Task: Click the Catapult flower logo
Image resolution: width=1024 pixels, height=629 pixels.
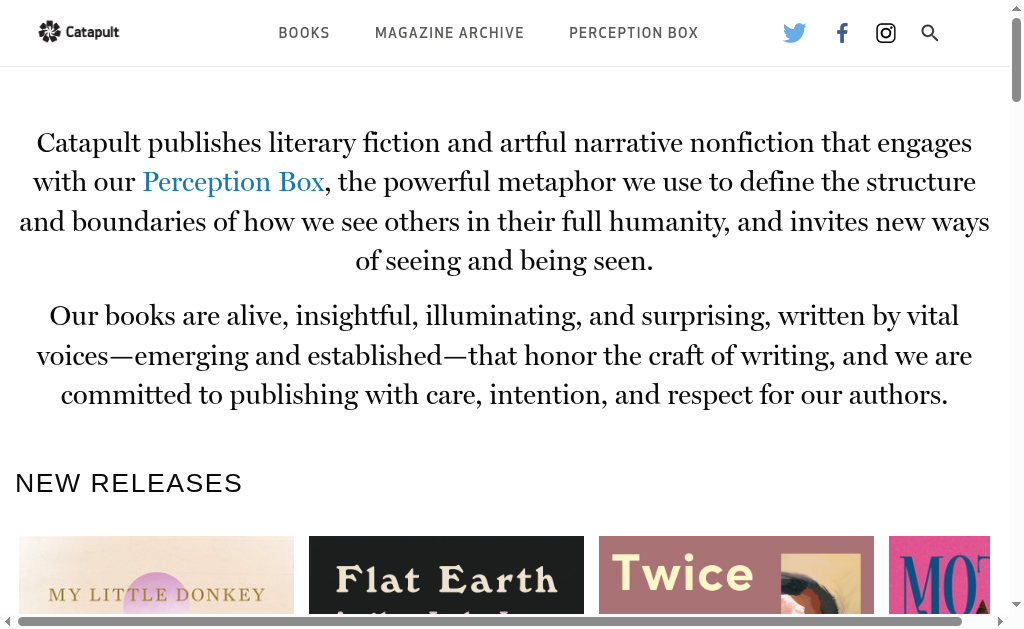Action: [x=50, y=32]
